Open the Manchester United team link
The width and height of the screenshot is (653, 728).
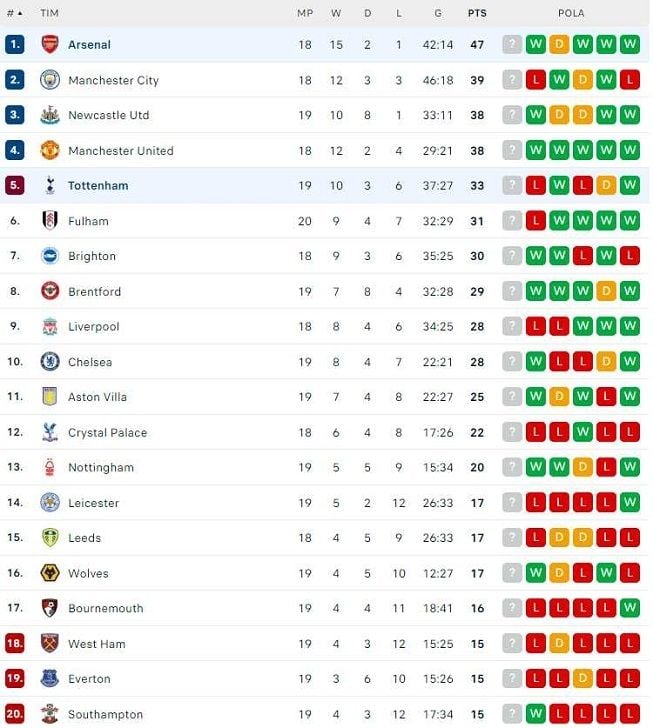pos(121,150)
